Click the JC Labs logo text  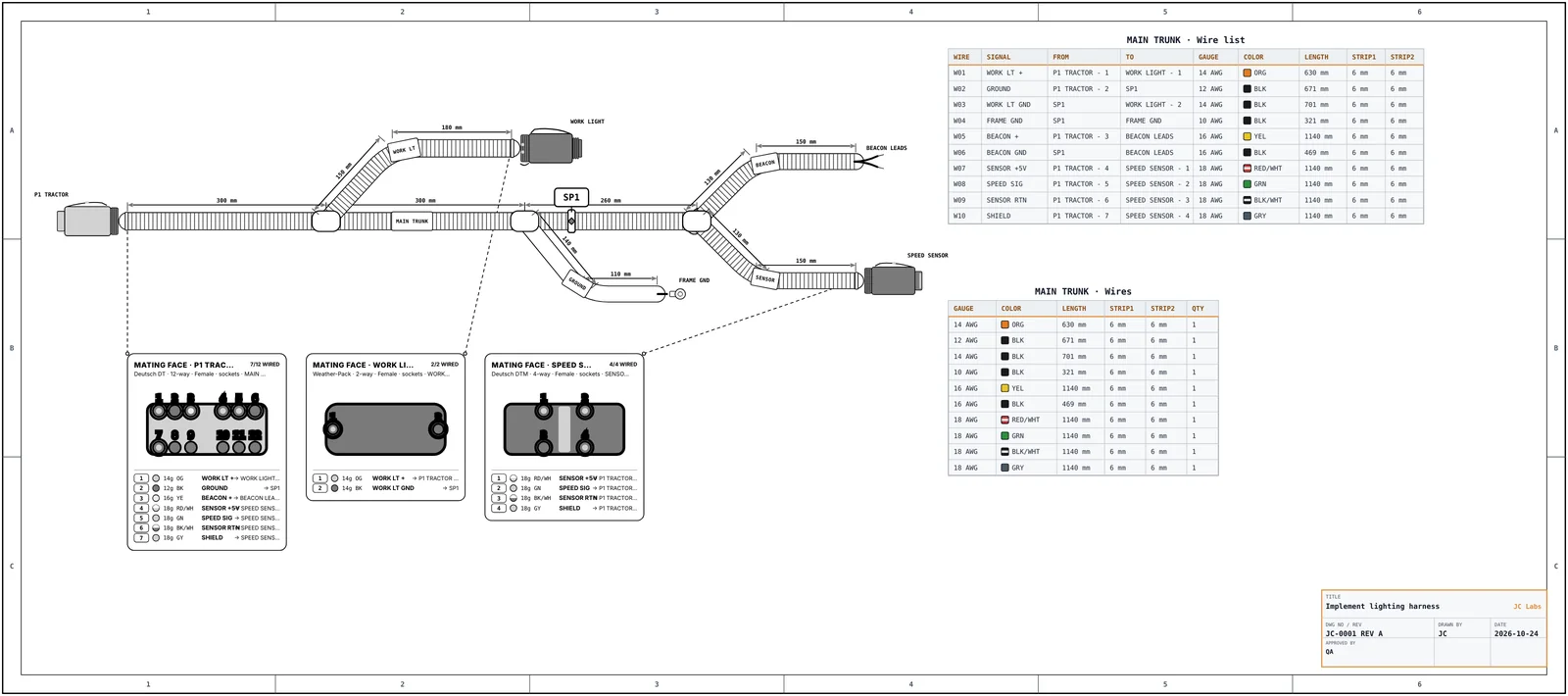(1527, 607)
